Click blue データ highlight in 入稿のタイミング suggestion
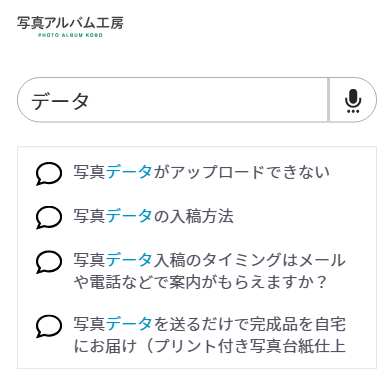Image resolution: width=390 pixels, height=378 pixels. tap(129, 260)
